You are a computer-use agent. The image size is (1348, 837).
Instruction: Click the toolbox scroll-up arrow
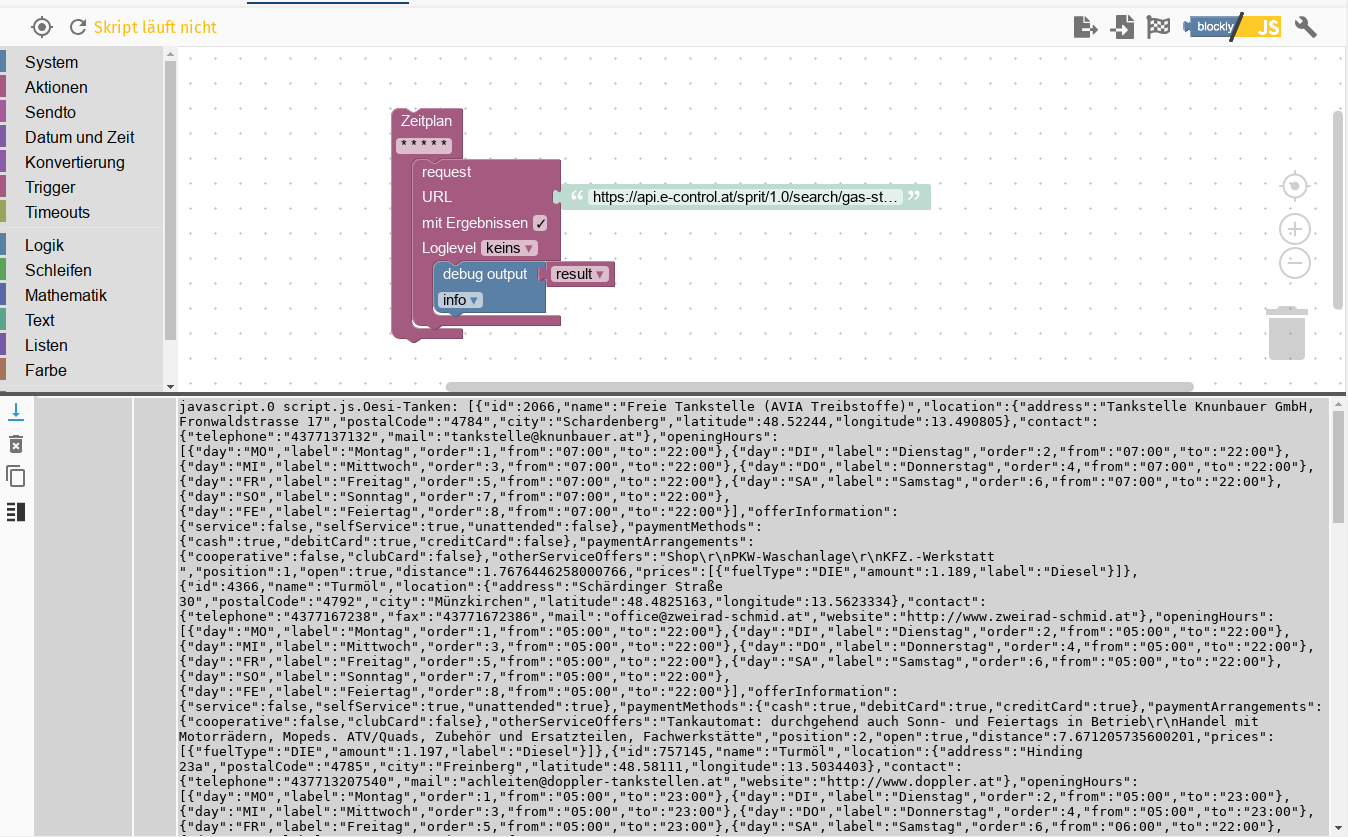point(170,54)
